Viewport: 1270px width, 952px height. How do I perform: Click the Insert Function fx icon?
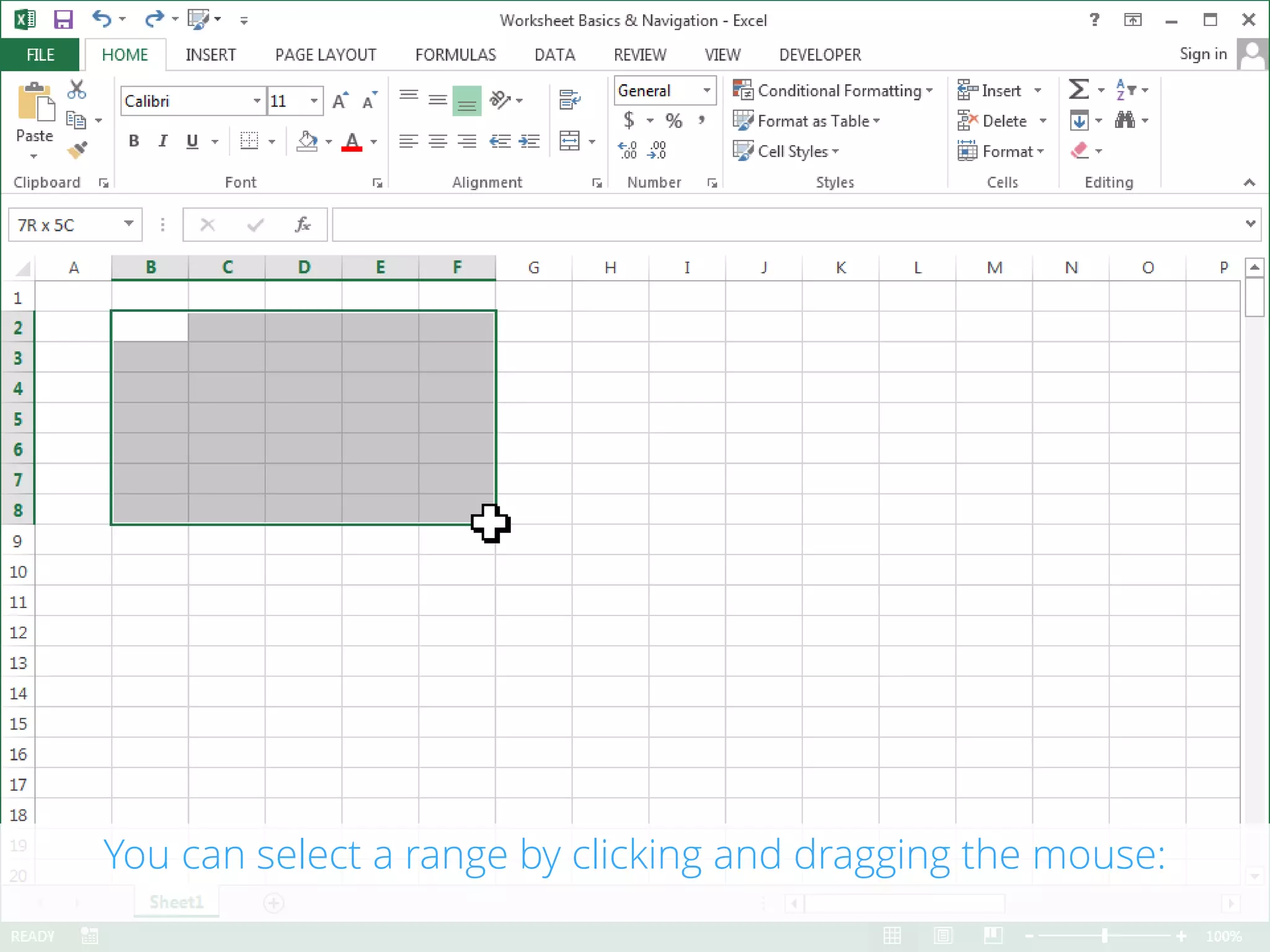point(303,224)
